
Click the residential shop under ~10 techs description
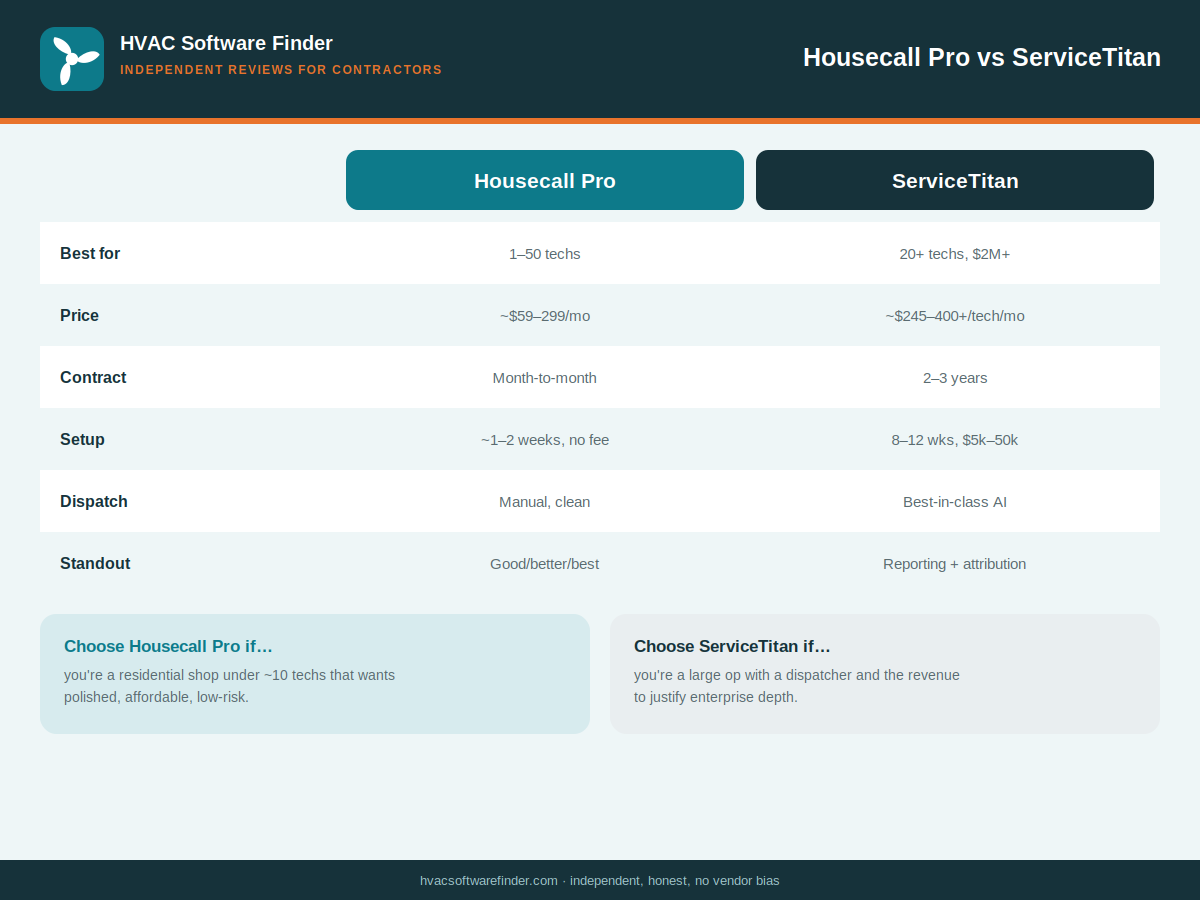[230, 686]
